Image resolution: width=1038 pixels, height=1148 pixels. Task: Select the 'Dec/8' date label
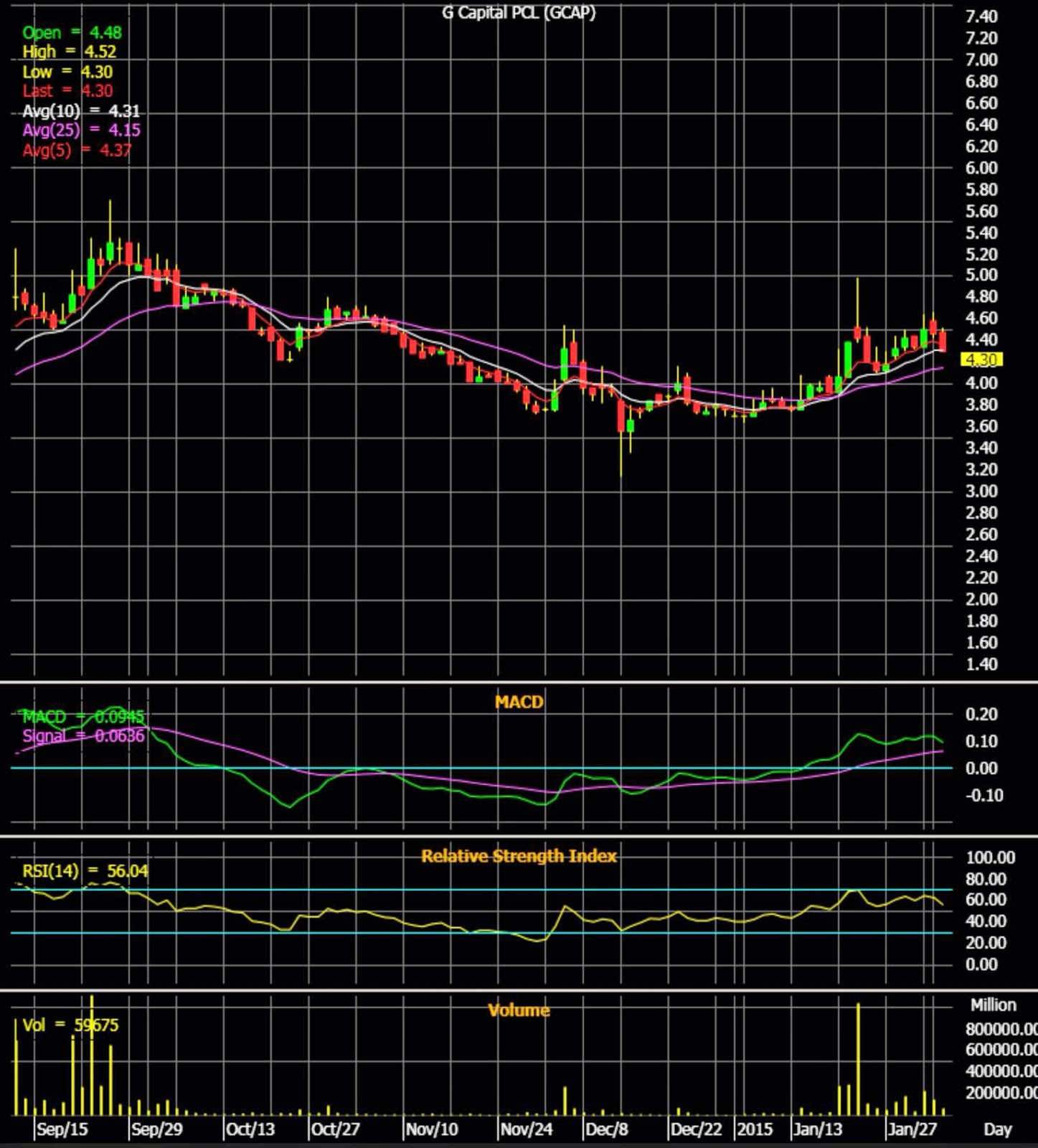pyautogui.click(x=607, y=1129)
